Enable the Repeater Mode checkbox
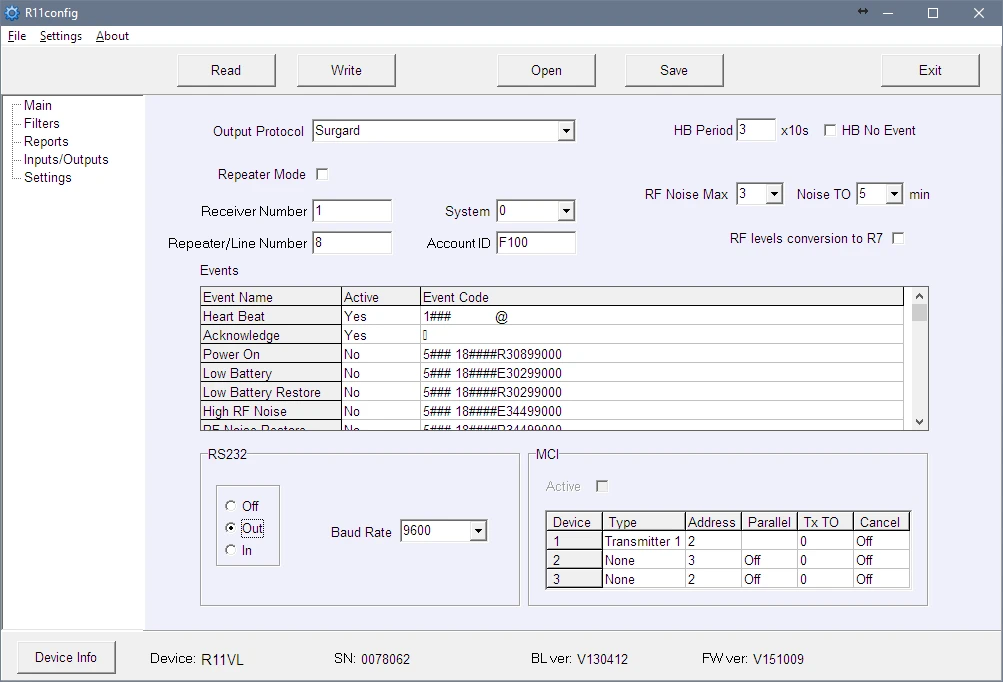The height and width of the screenshot is (682, 1003). click(321, 173)
